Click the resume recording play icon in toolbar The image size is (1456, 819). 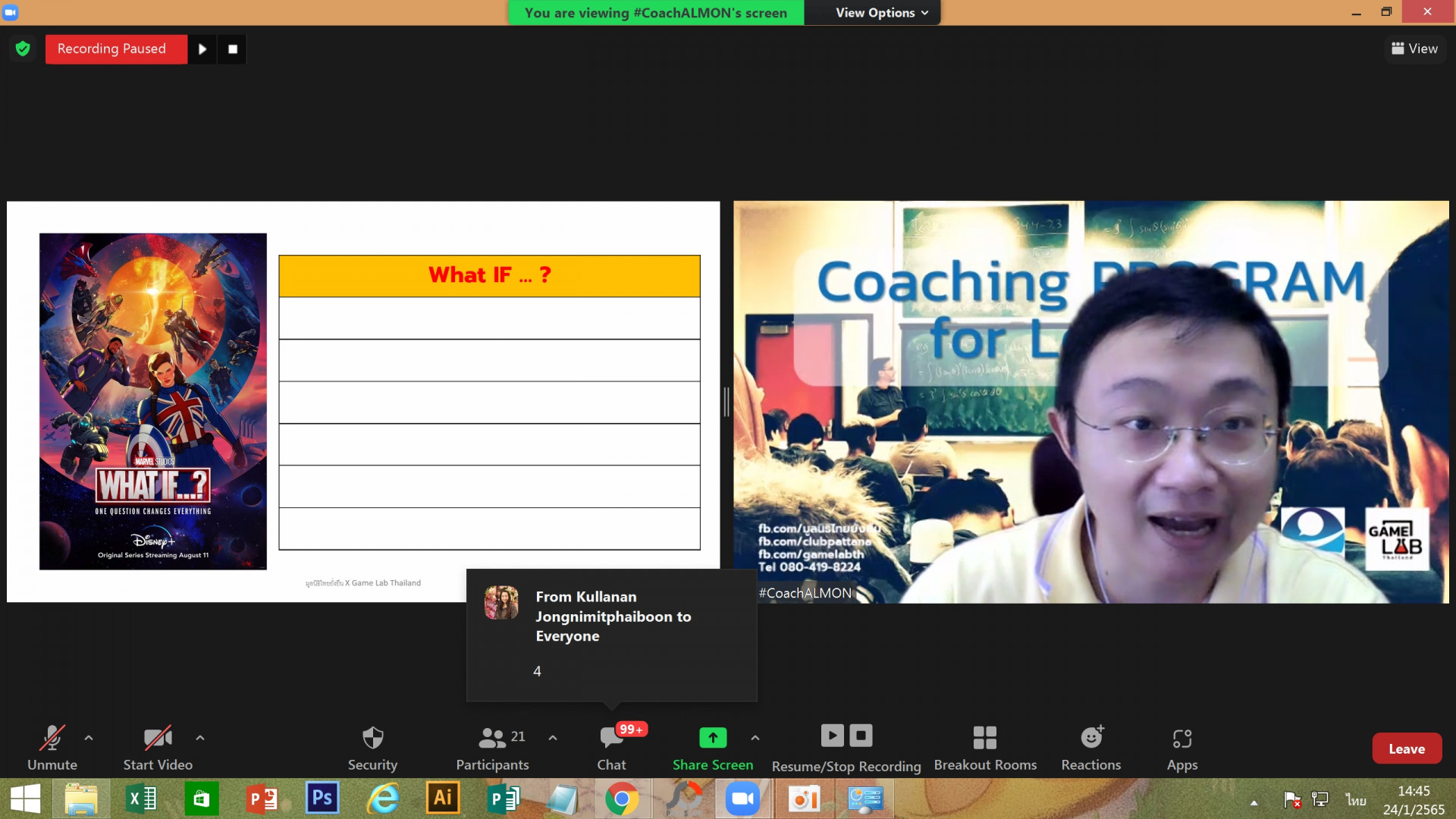tap(832, 736)
